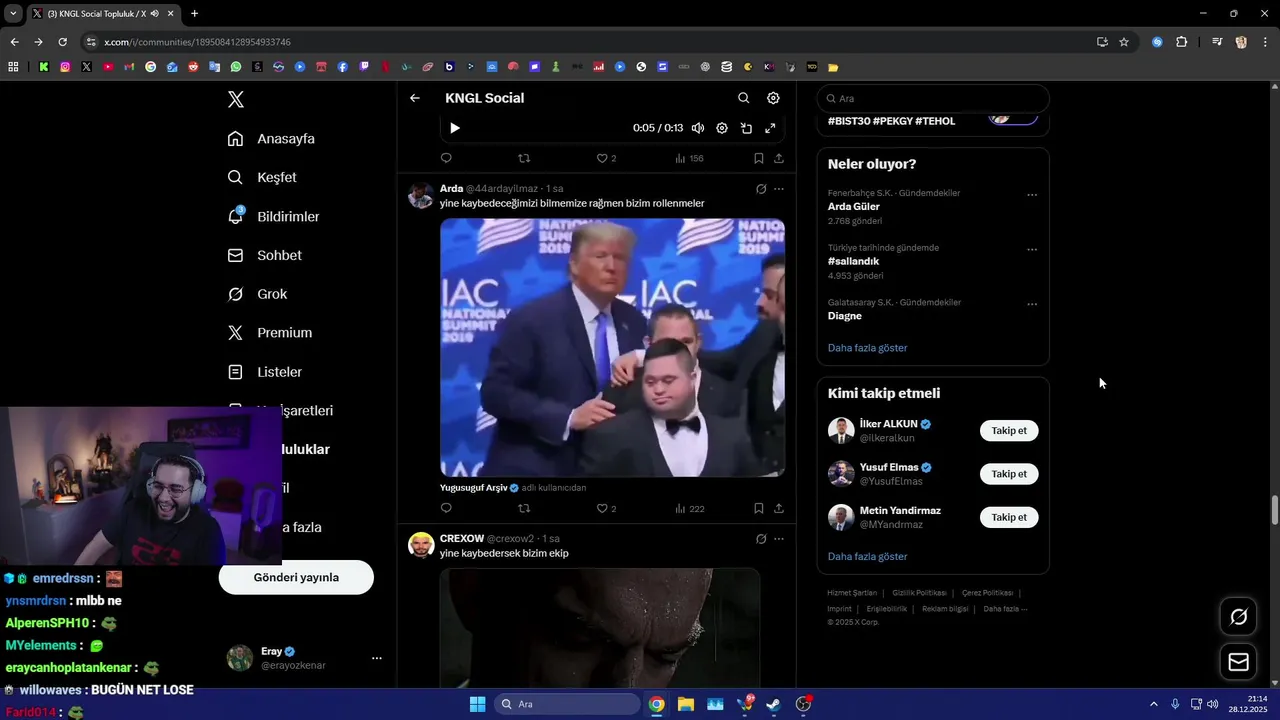Viewport: 1280px width, 720px height.
Task: Open account menu dots beside Eray
Action: pyautogui.click(x=377, y=658)
